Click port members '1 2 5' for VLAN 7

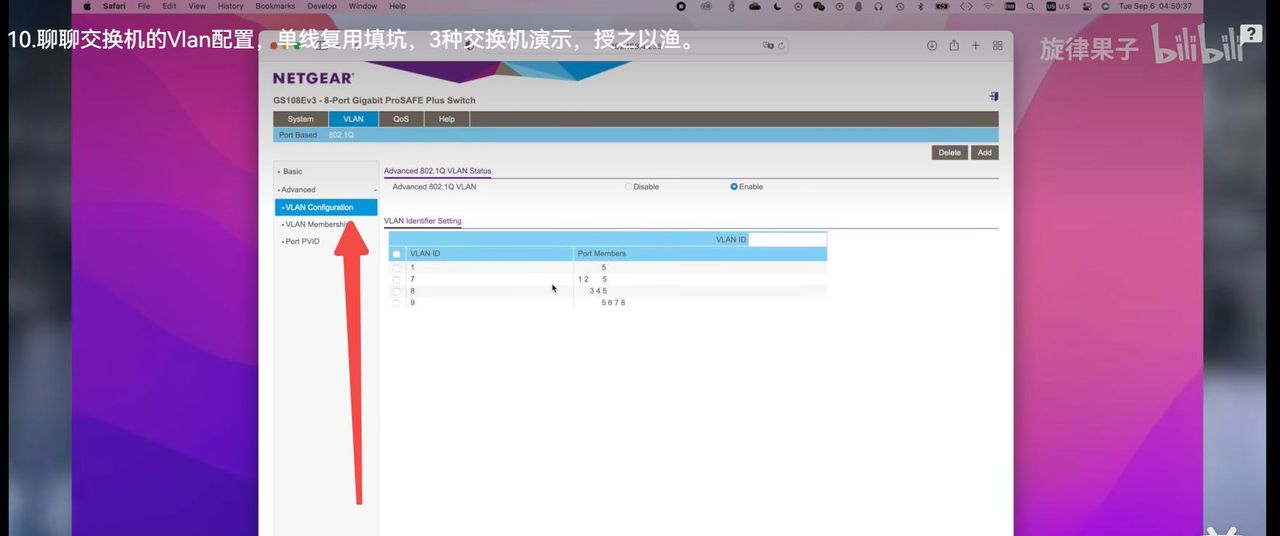tap(592, 279)
